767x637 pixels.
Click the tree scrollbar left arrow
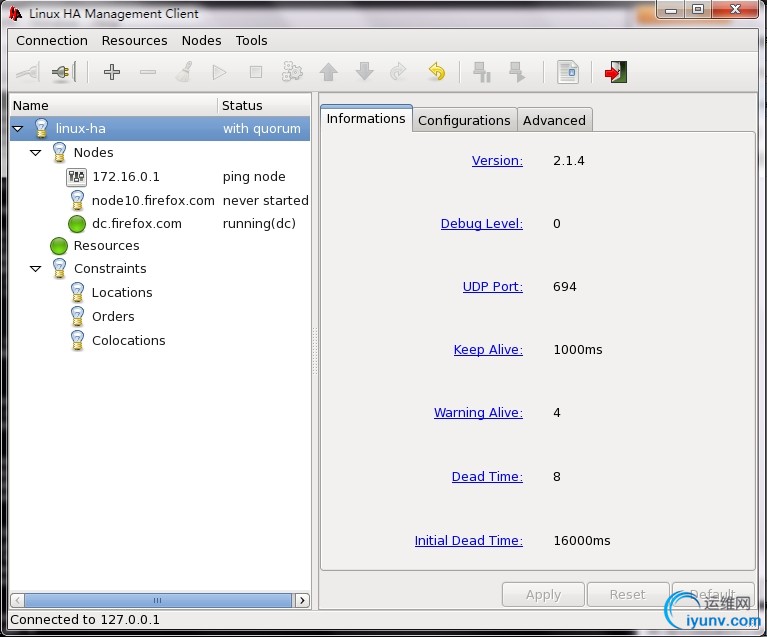18,600
